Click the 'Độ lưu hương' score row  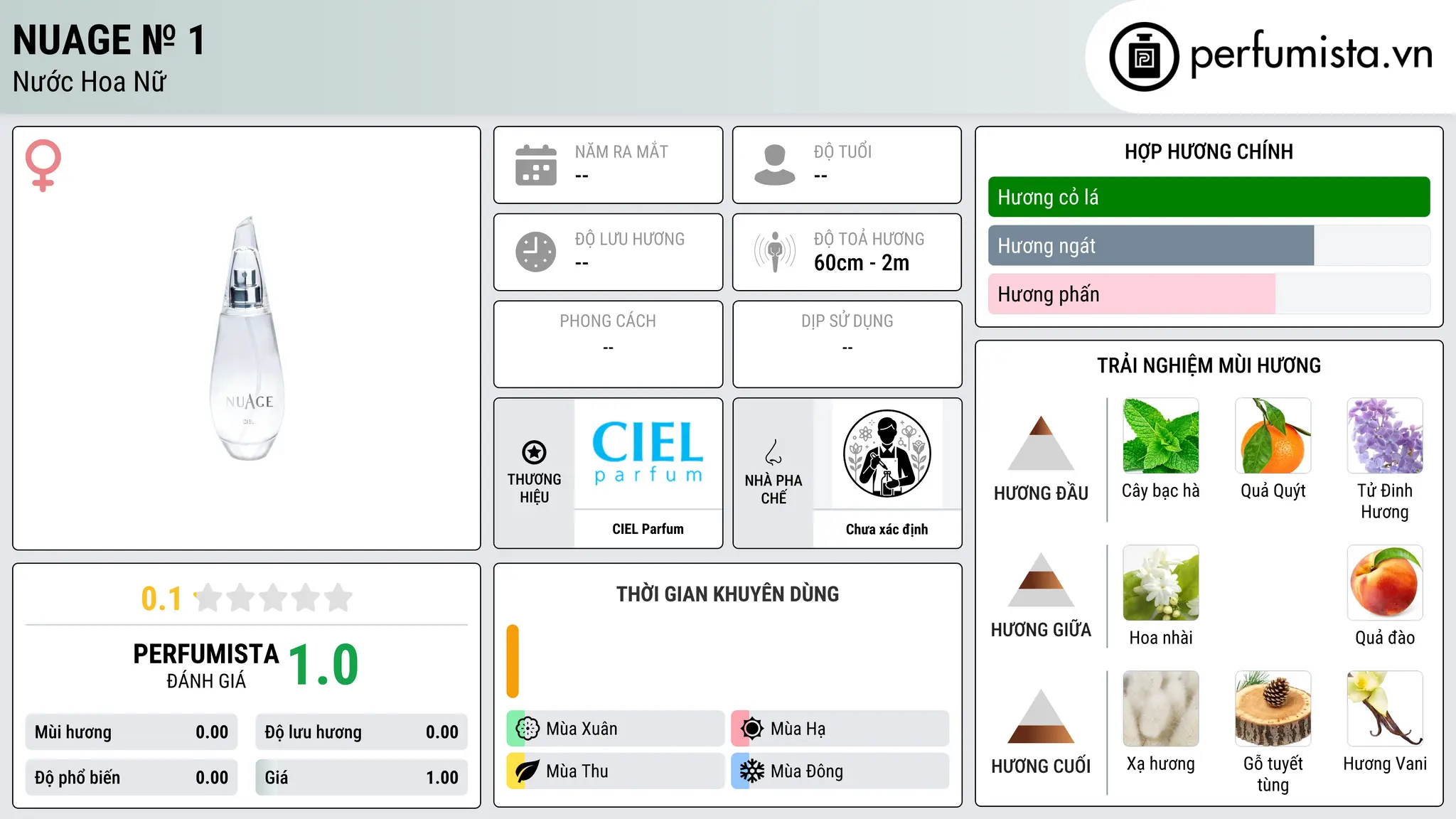click(361, 732)
